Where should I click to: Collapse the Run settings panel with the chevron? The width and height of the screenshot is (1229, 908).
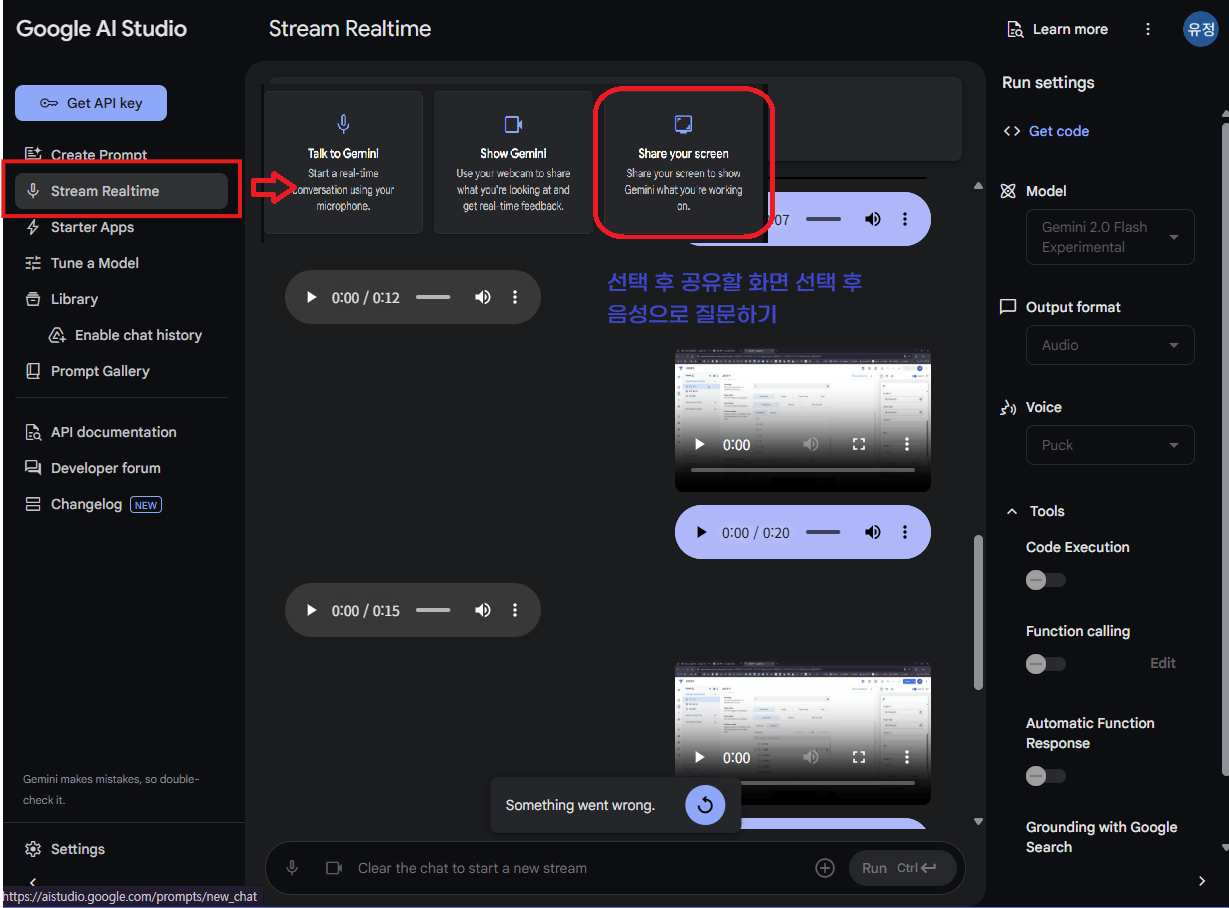click(1202, 881)
